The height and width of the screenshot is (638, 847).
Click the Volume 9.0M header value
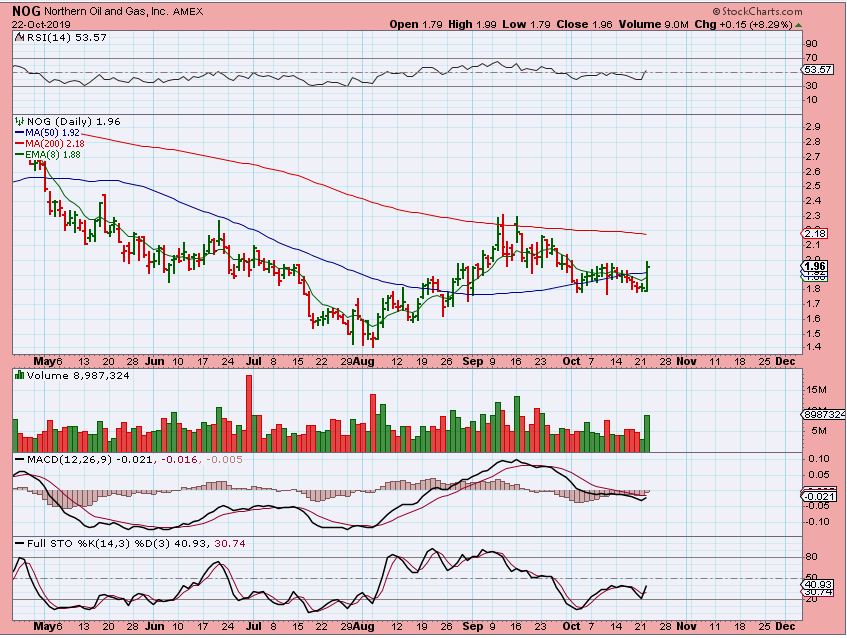654,24
